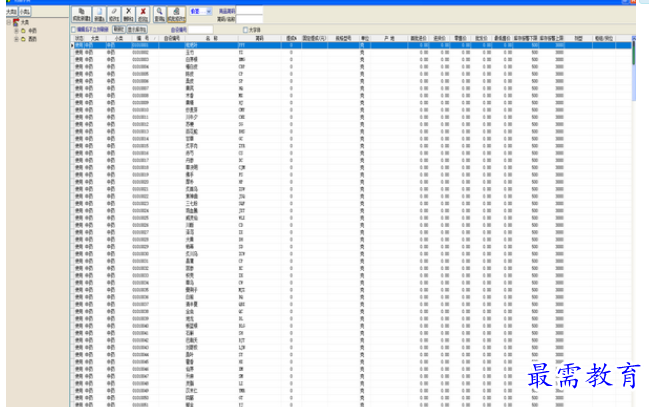The width and height of the screenshot is (649, 407).
Task: Sort by the 编号 column header
Action: [x=145, y=38]
